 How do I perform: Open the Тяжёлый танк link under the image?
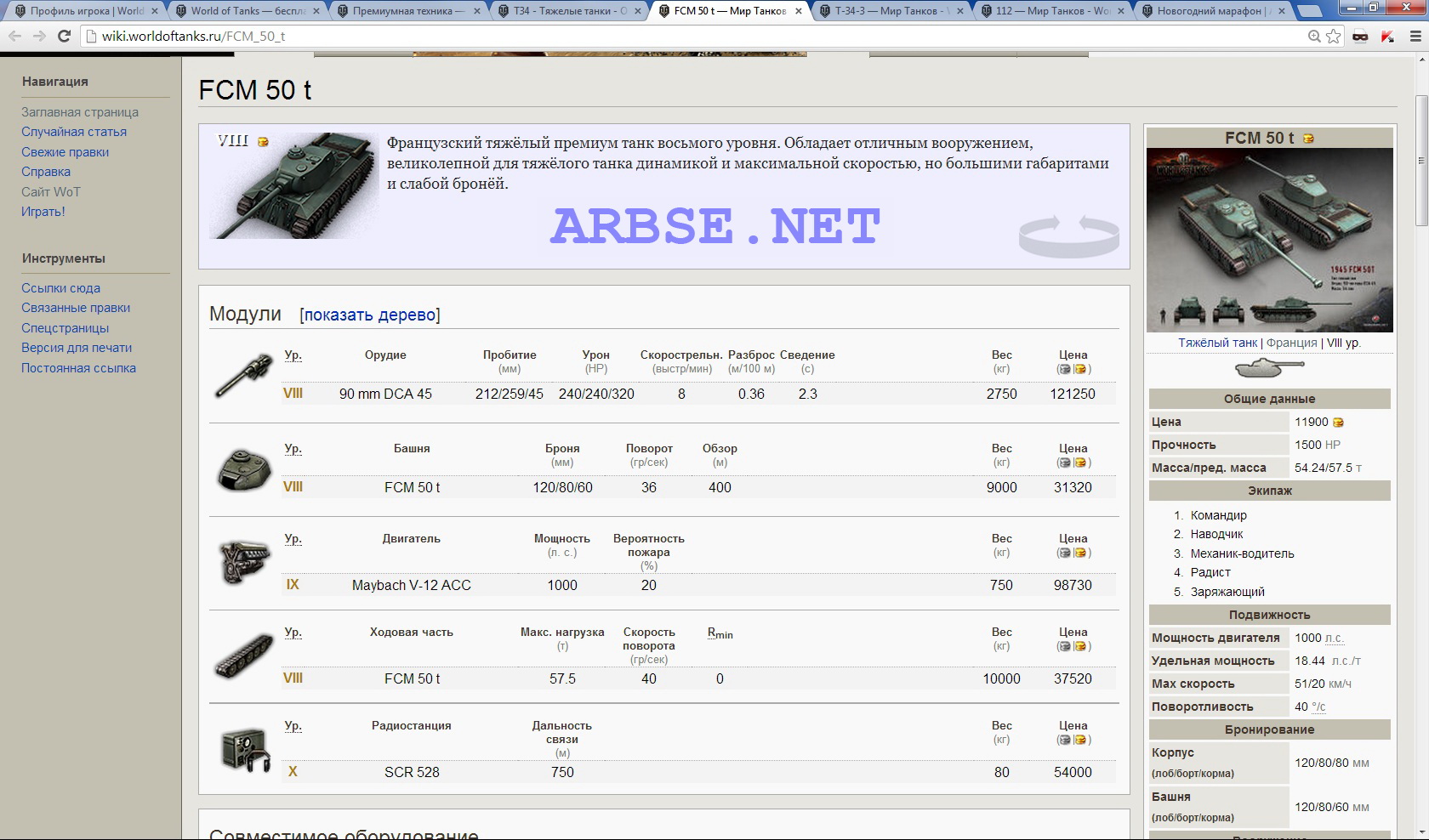(1217, 343)
